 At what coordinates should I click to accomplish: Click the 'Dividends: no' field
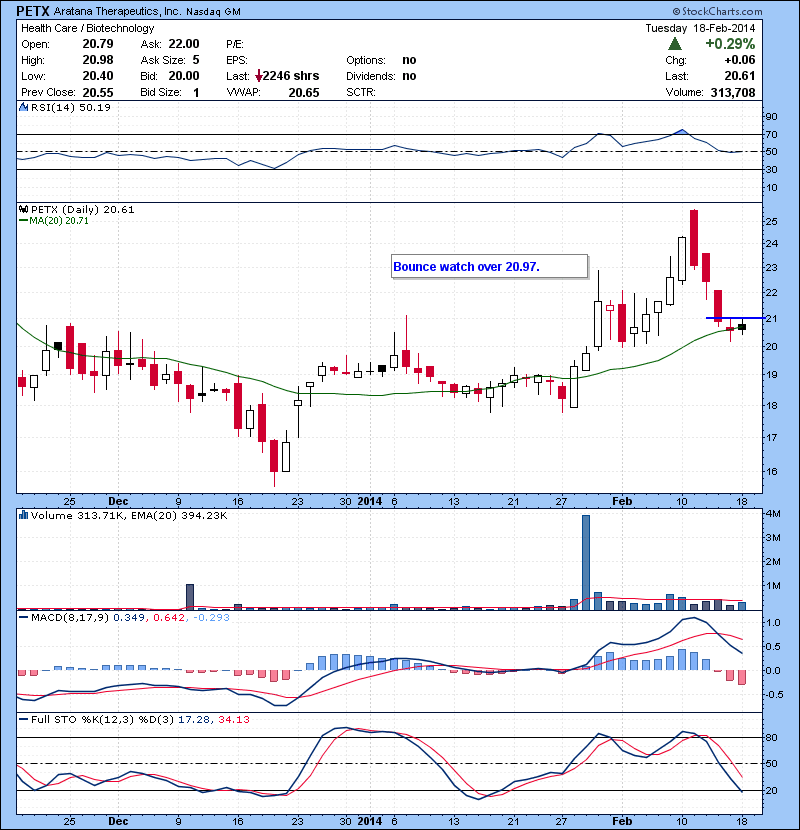381,76
